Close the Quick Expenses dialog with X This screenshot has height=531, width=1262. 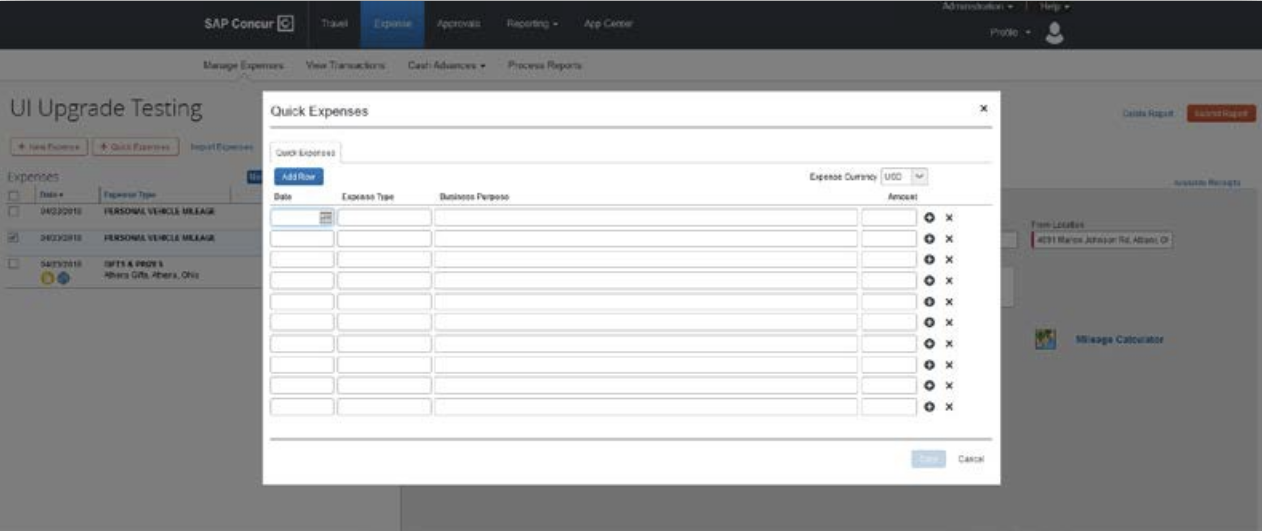(x=983, y=108)
